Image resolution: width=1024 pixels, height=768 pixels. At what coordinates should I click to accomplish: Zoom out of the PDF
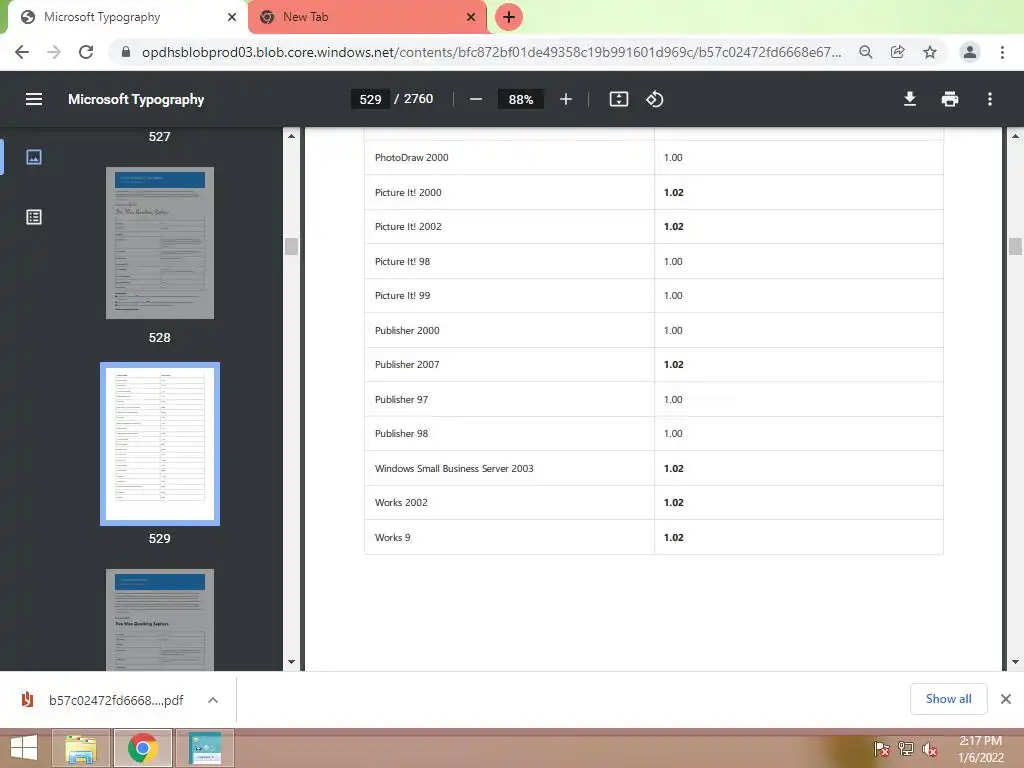point(475,99)
